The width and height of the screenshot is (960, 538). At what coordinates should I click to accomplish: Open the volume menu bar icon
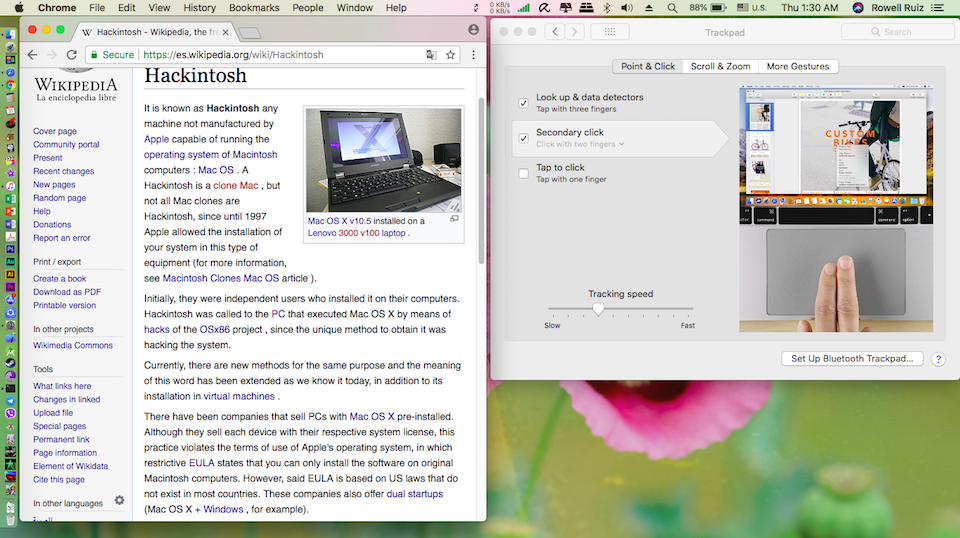pyautogui.click(x=627, y=8)
